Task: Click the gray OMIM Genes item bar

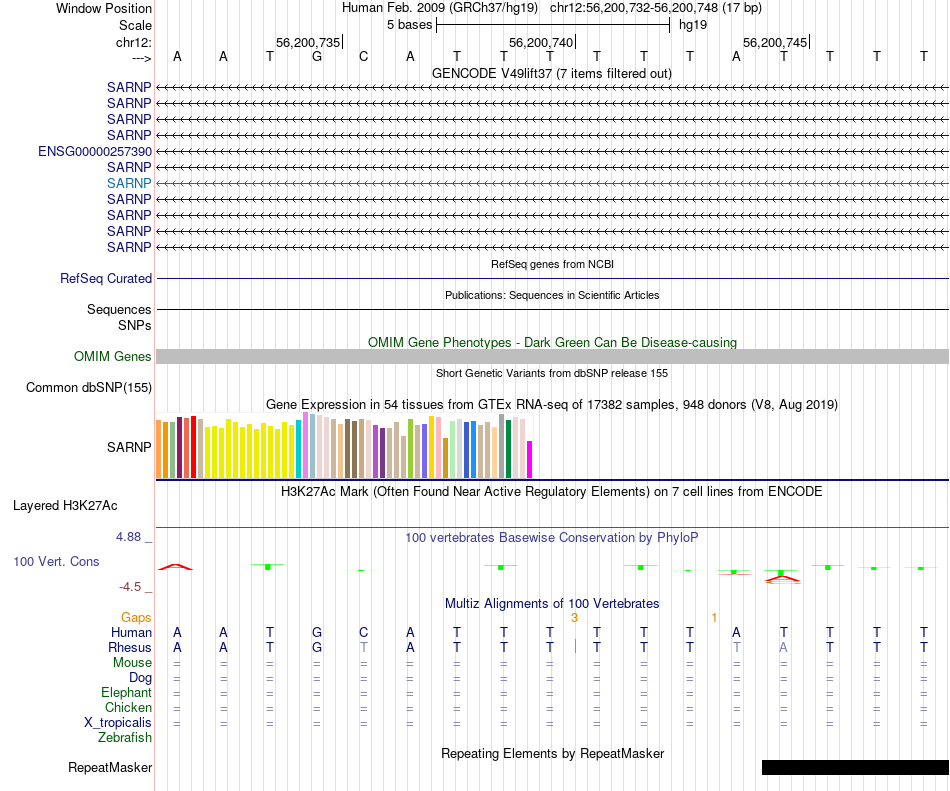Action: point(552,356)
